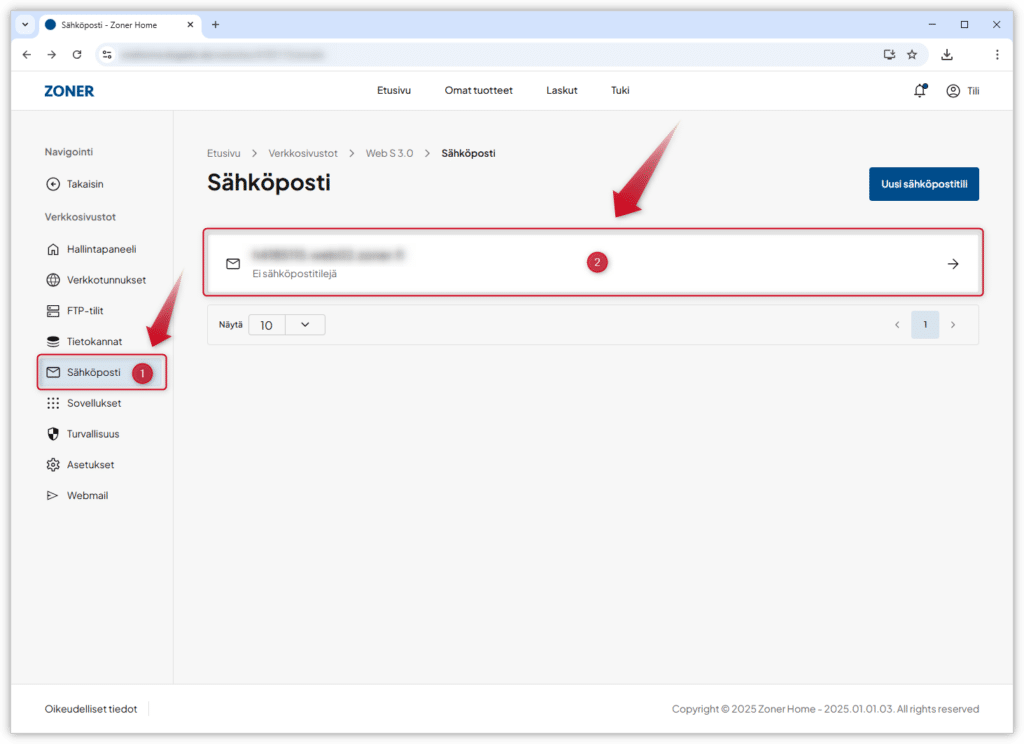Open the email account row with 2 notifications
1024x744 pixels.
point(592,262)
